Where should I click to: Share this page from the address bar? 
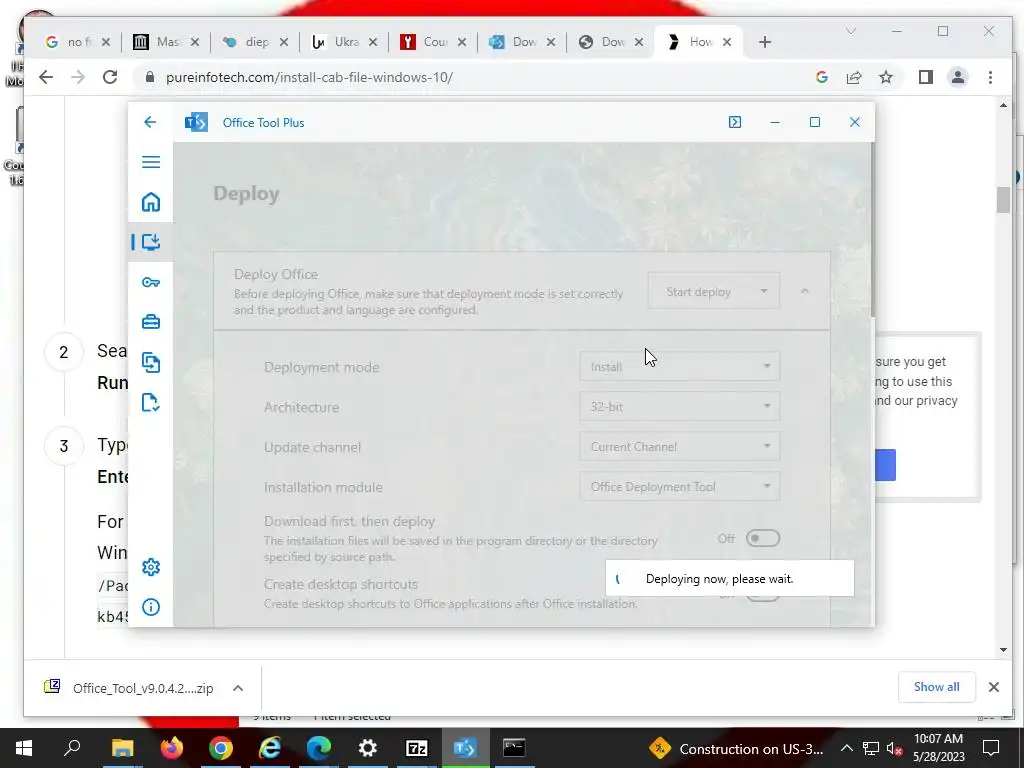(x=854, y=77)
